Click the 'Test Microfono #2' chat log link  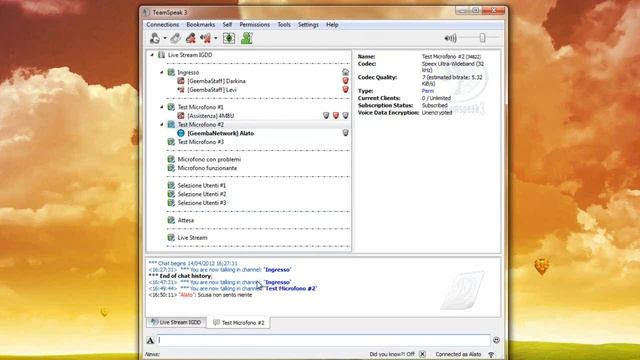tap(290, 289)
